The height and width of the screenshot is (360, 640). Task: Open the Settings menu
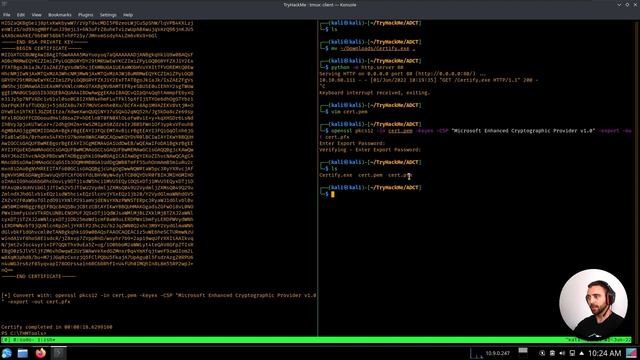(108, 15)
